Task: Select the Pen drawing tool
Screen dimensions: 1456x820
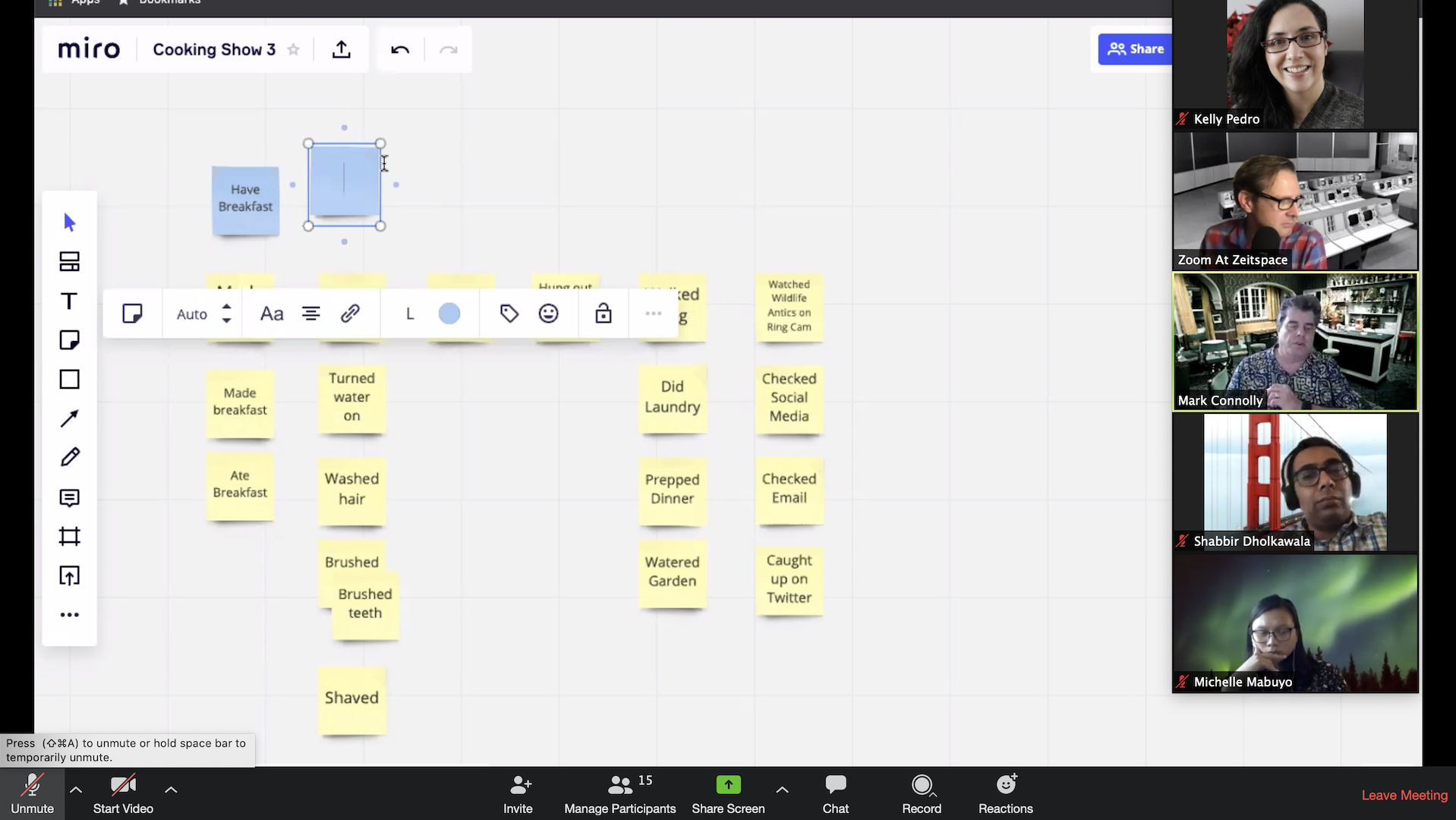Action: click(x=69, y=456)
